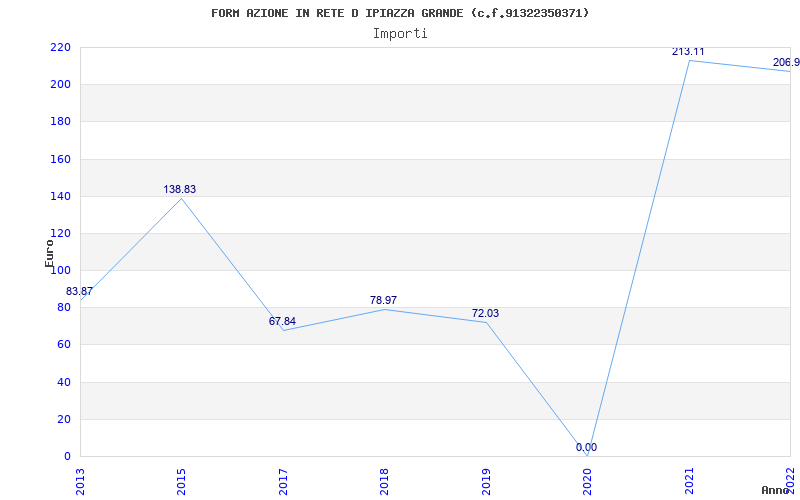Select the 72.03 value label
Viewport: 800px width, 500px height.
[x=486, y=313]
